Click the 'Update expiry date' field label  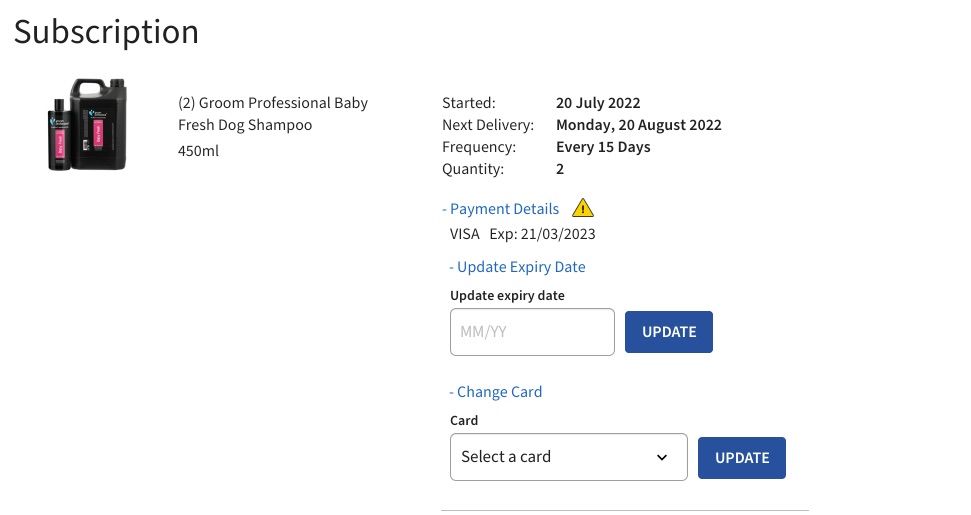point(507,295)
